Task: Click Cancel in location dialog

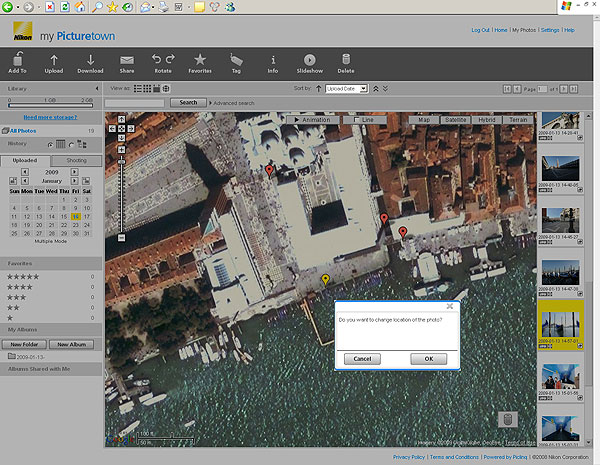Action: [362, 359]
